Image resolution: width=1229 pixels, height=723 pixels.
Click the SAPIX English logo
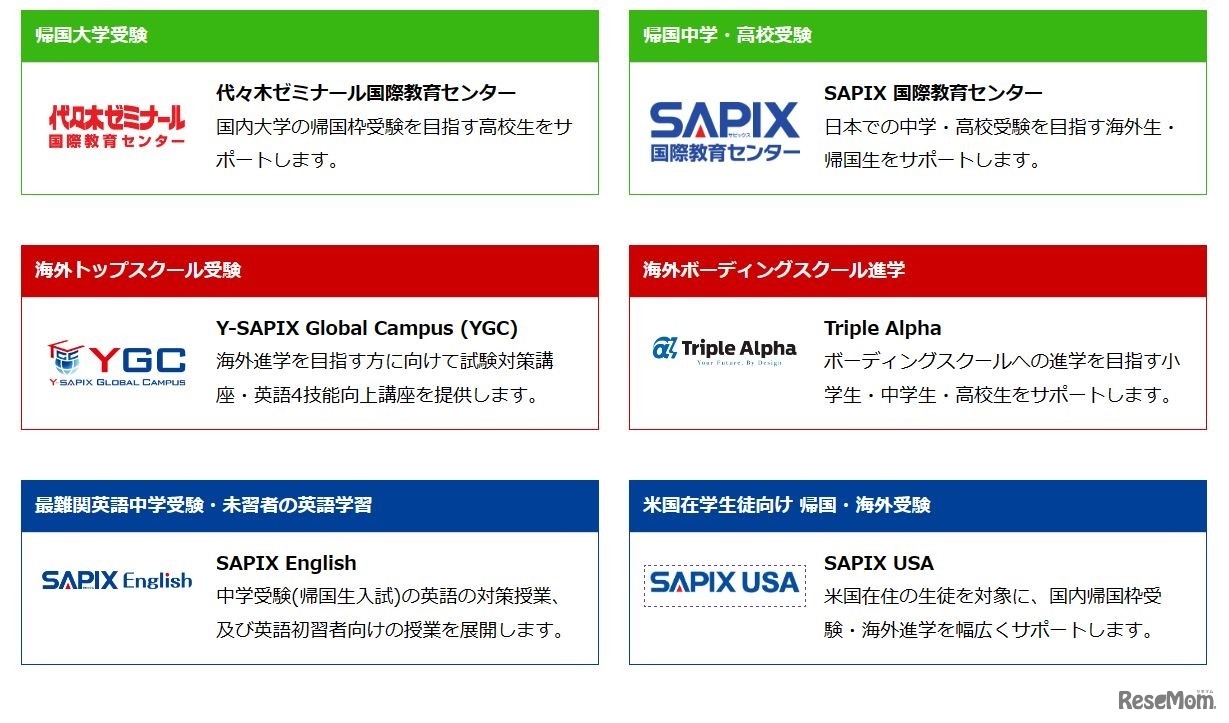(x=117, y=580)
